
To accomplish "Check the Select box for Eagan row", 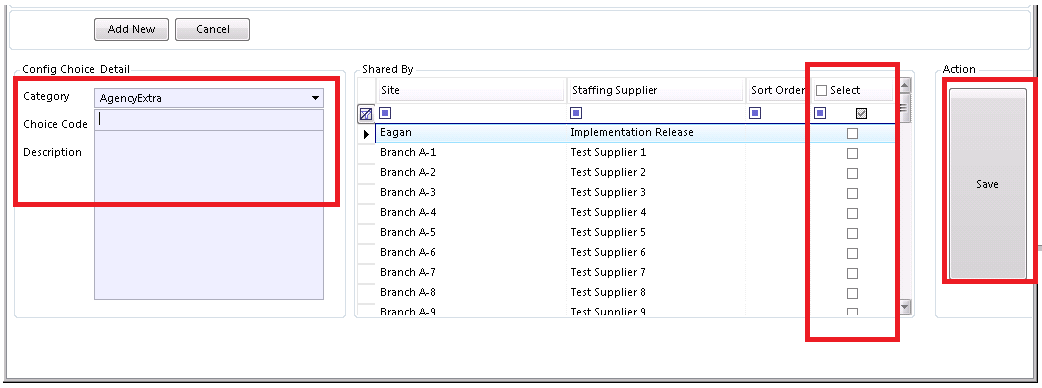I will coord(853,134).
